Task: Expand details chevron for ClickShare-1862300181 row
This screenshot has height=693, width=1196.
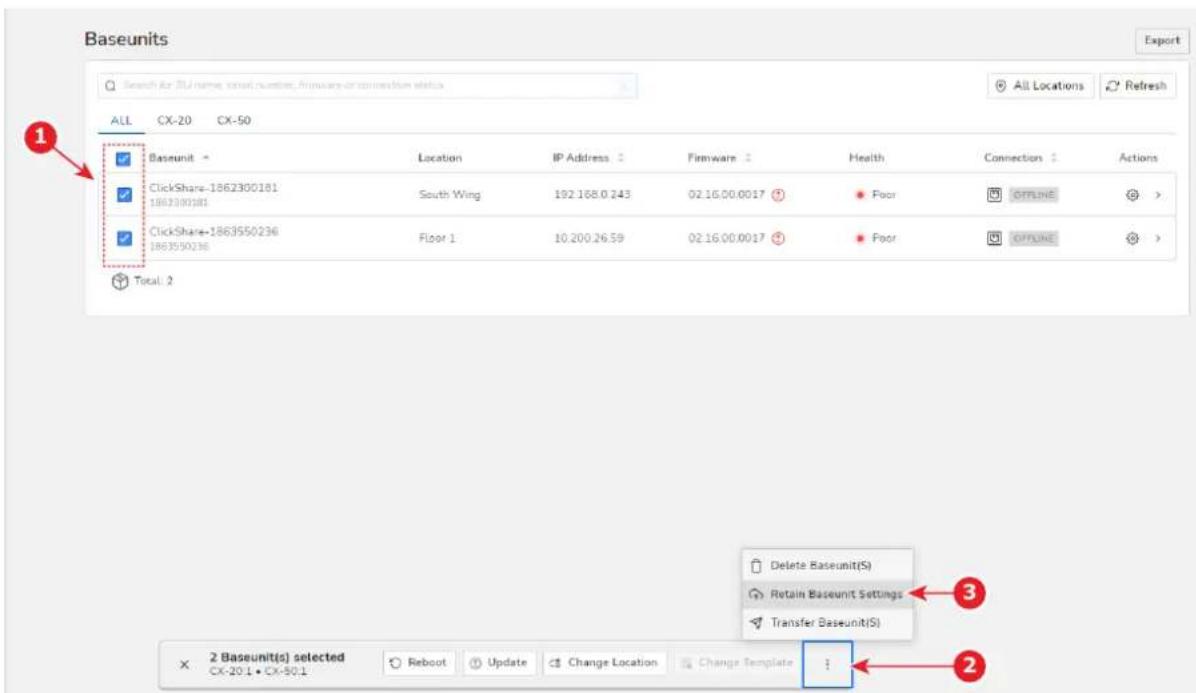Action: tap(1158, 195)
